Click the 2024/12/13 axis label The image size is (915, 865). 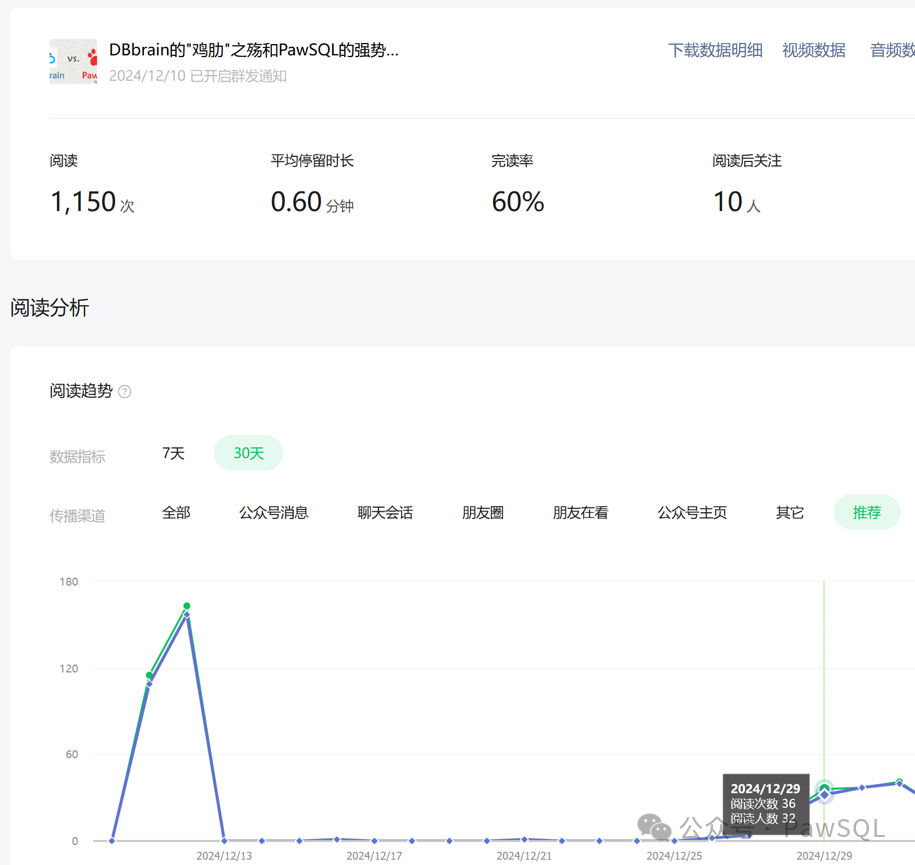pos(224,856)
